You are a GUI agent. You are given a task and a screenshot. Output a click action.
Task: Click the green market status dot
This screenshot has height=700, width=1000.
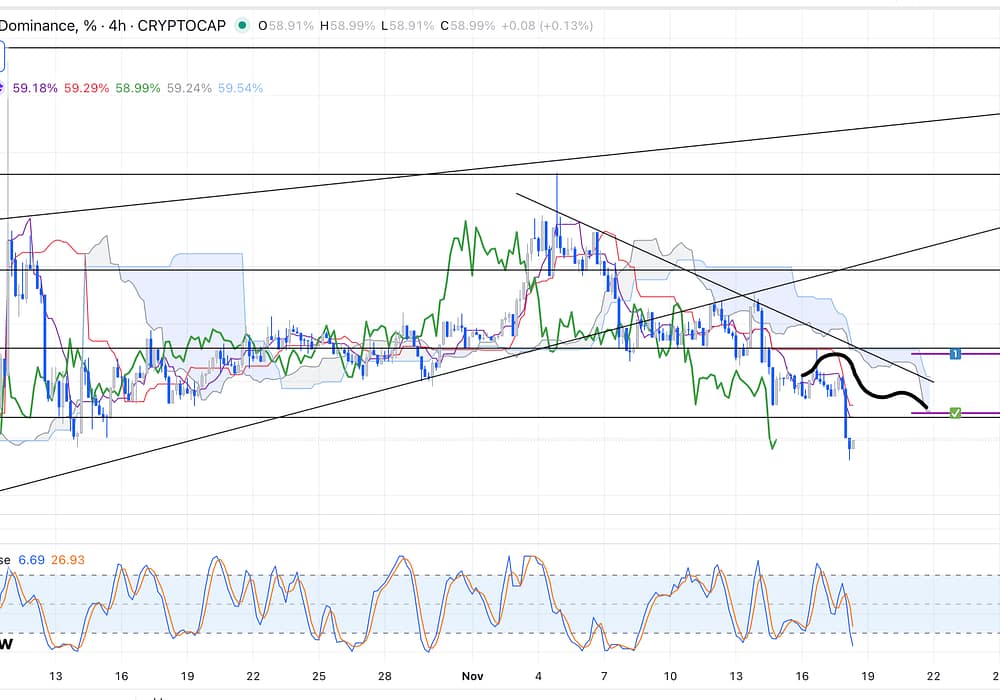(x=242, y=27)
